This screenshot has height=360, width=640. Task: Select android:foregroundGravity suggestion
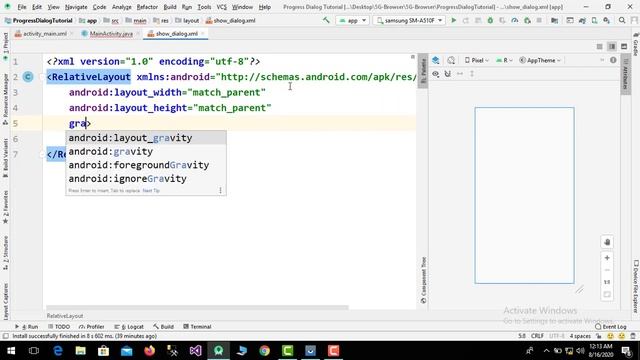coord(146,165)
